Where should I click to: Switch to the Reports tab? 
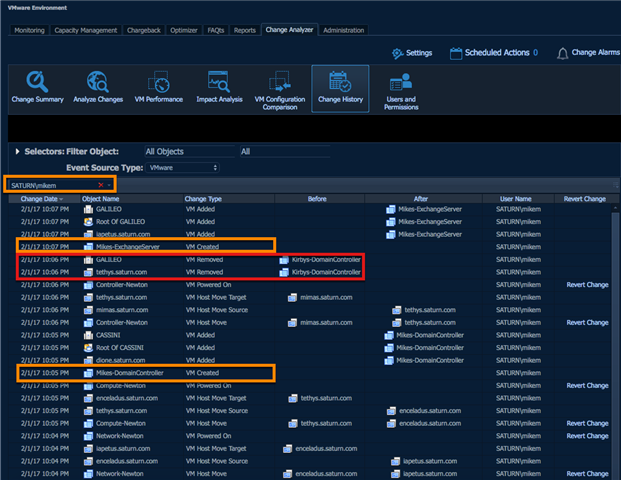point(245,30)
